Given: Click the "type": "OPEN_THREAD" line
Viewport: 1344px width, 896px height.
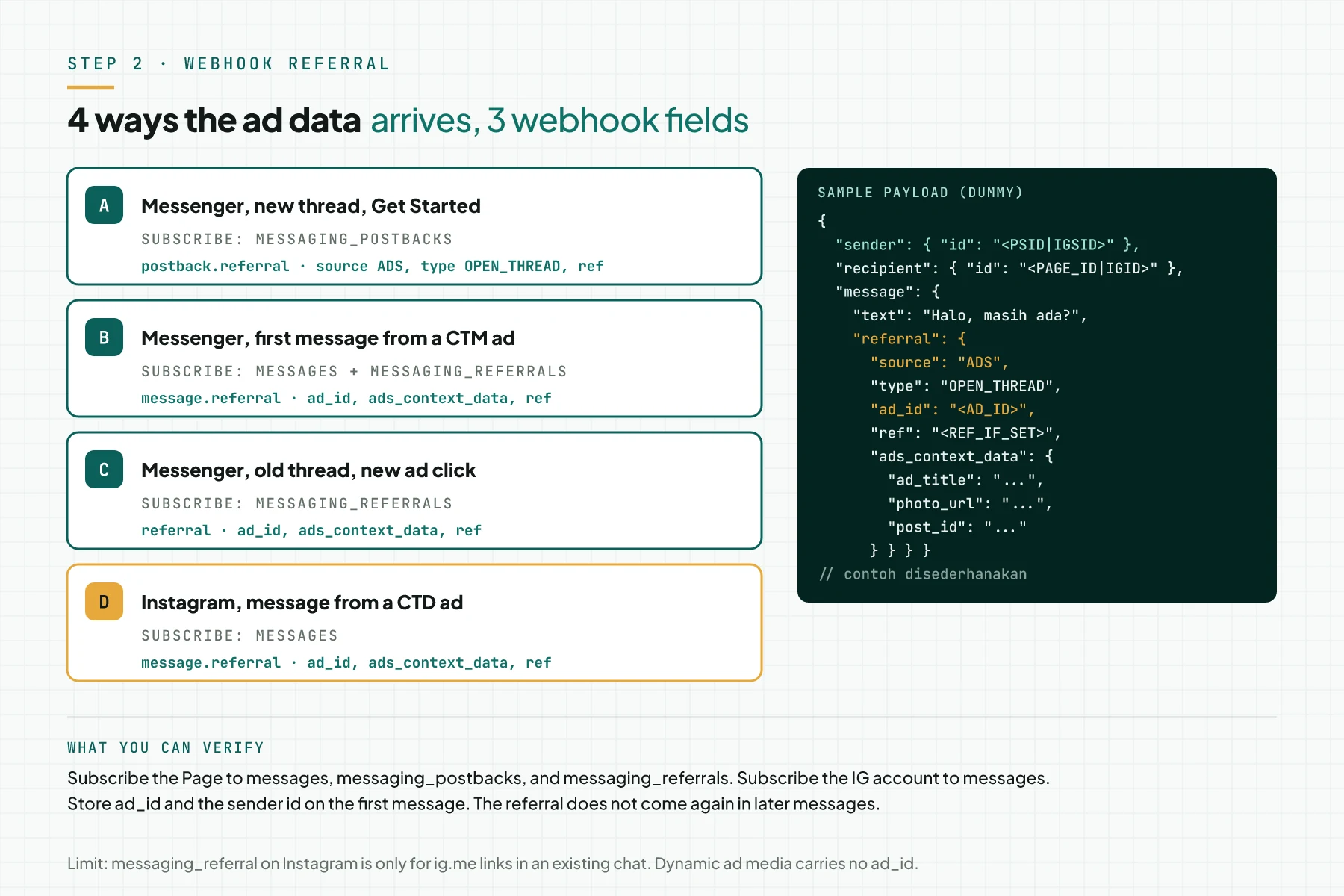Looking at the screenshot, I should click(965, 386).
